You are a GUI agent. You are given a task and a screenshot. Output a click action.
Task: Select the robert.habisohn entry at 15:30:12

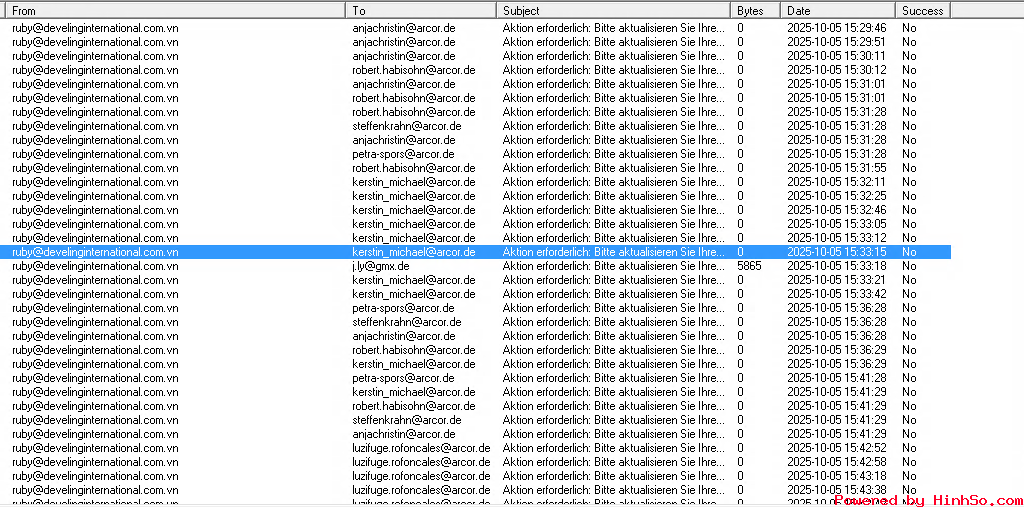[413, 70]
